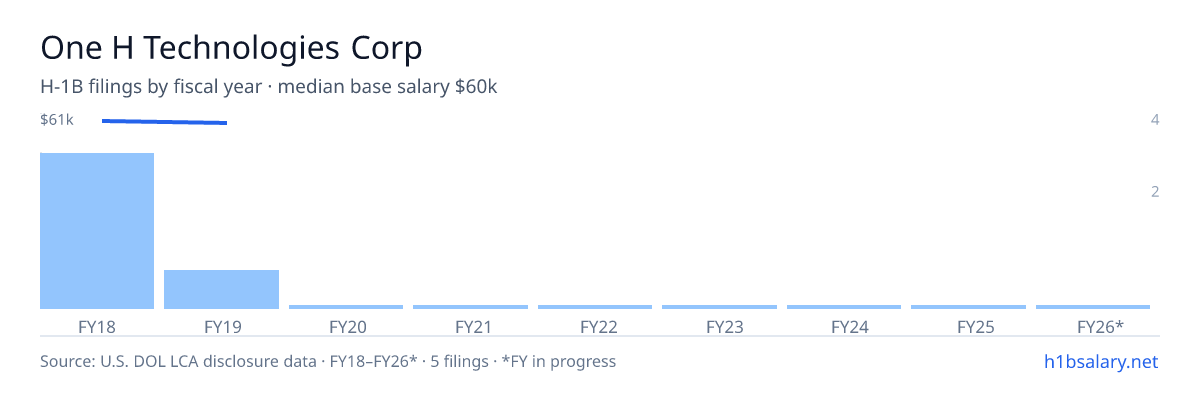The image size is (1200, 400).
Task: Click the median base salary subtitle
Action: coord(388,87)
